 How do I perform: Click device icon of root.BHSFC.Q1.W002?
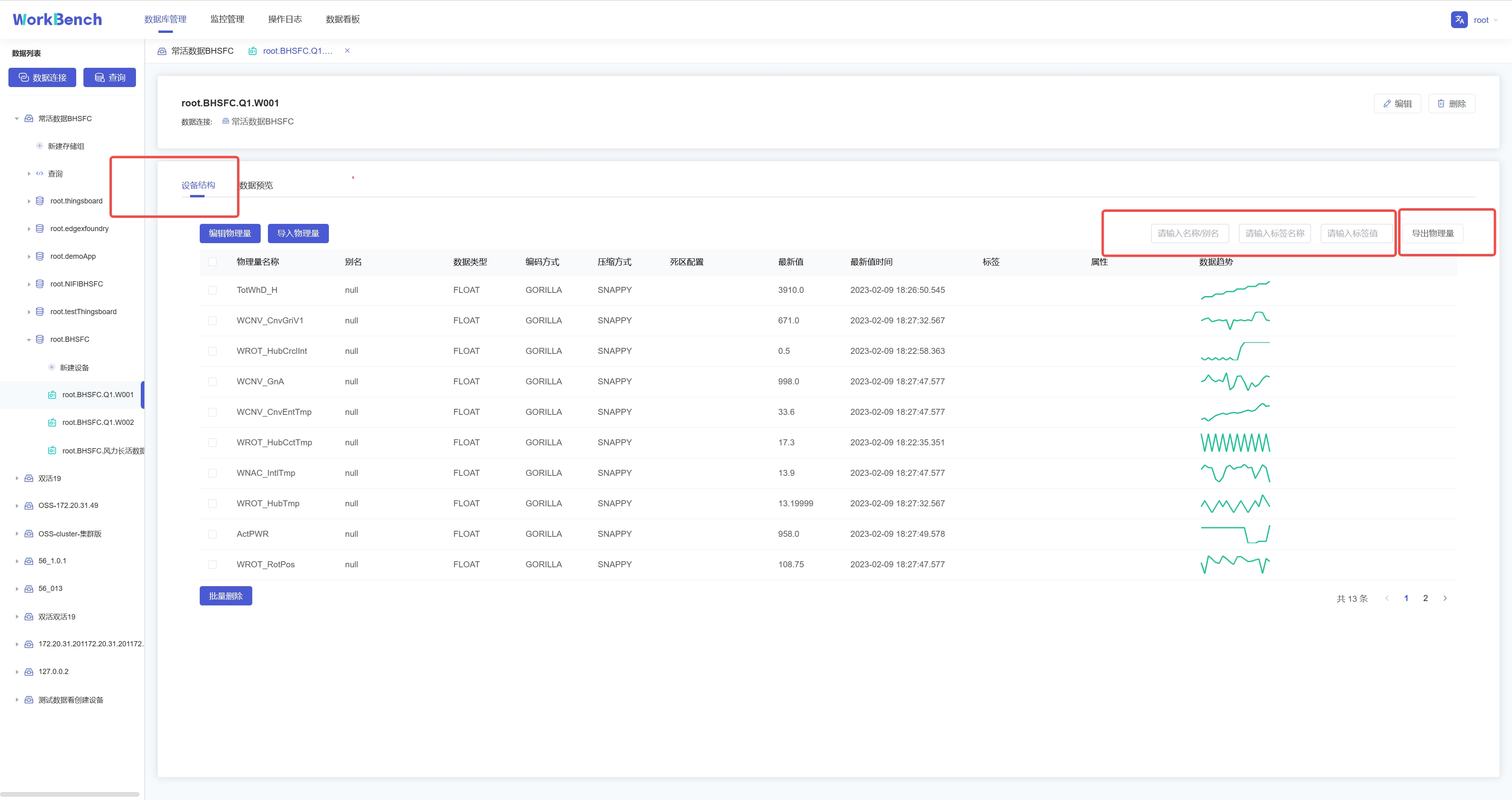(x=52, y=422)
